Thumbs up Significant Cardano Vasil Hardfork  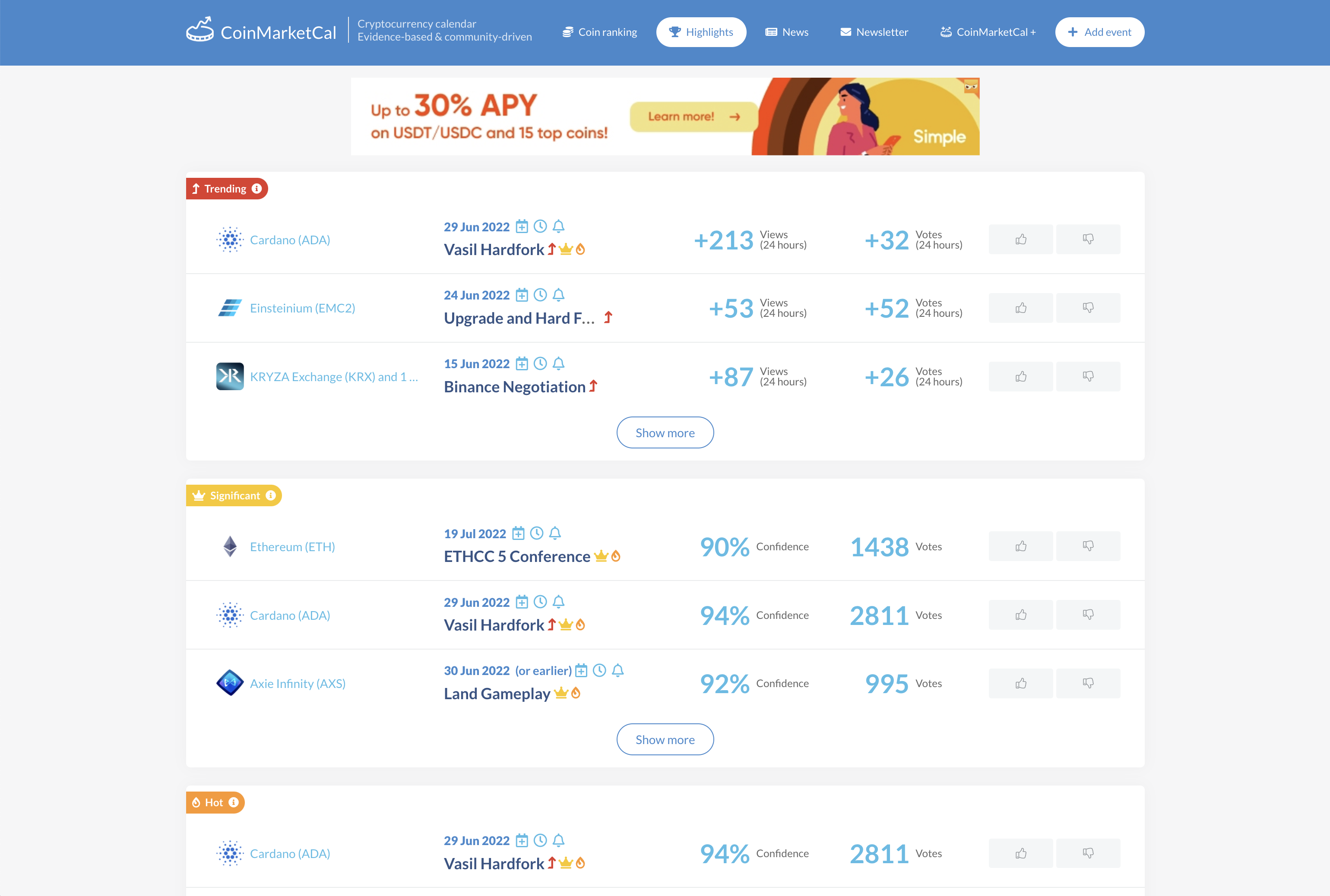1021,615
